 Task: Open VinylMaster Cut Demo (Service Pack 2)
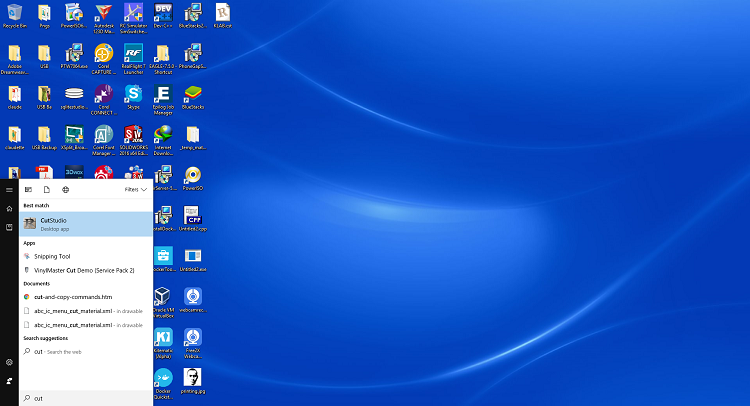click(x=86, y=270)
